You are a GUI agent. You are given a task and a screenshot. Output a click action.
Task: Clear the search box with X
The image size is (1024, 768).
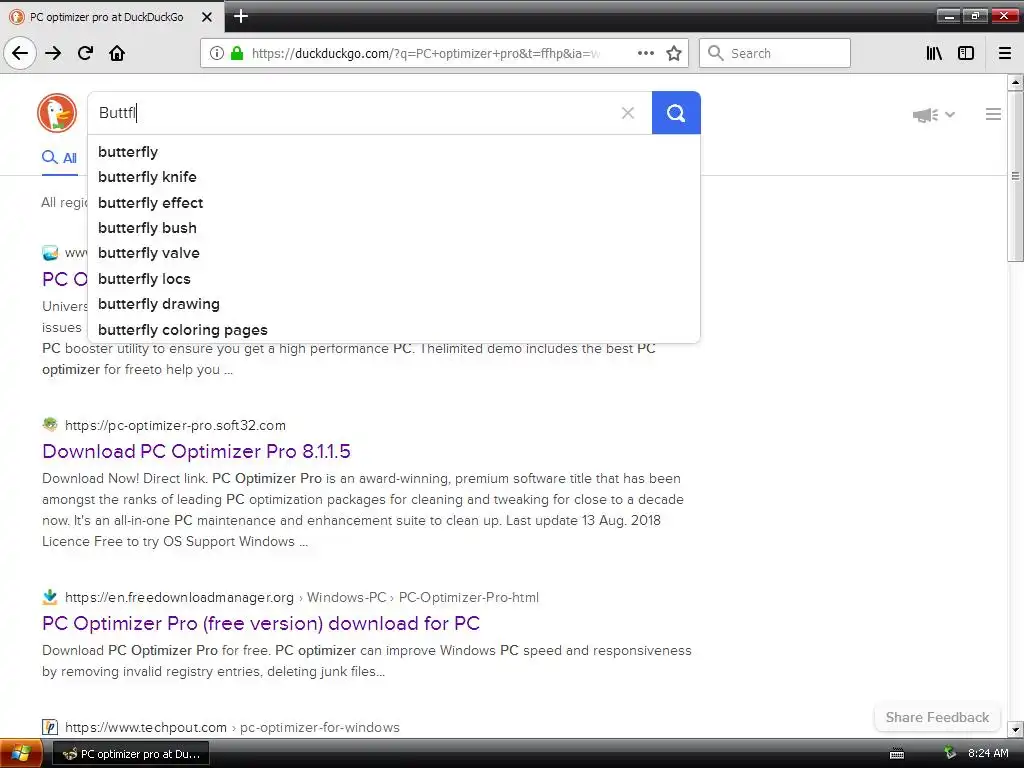click(x=628, y=113)
